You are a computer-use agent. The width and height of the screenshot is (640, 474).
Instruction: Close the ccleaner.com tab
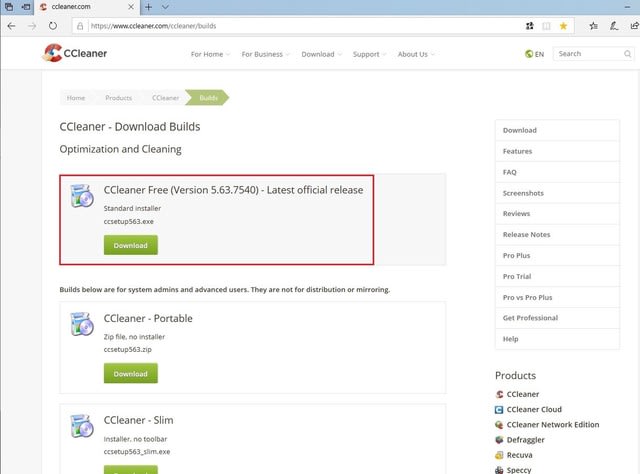[x=131, y=7]
